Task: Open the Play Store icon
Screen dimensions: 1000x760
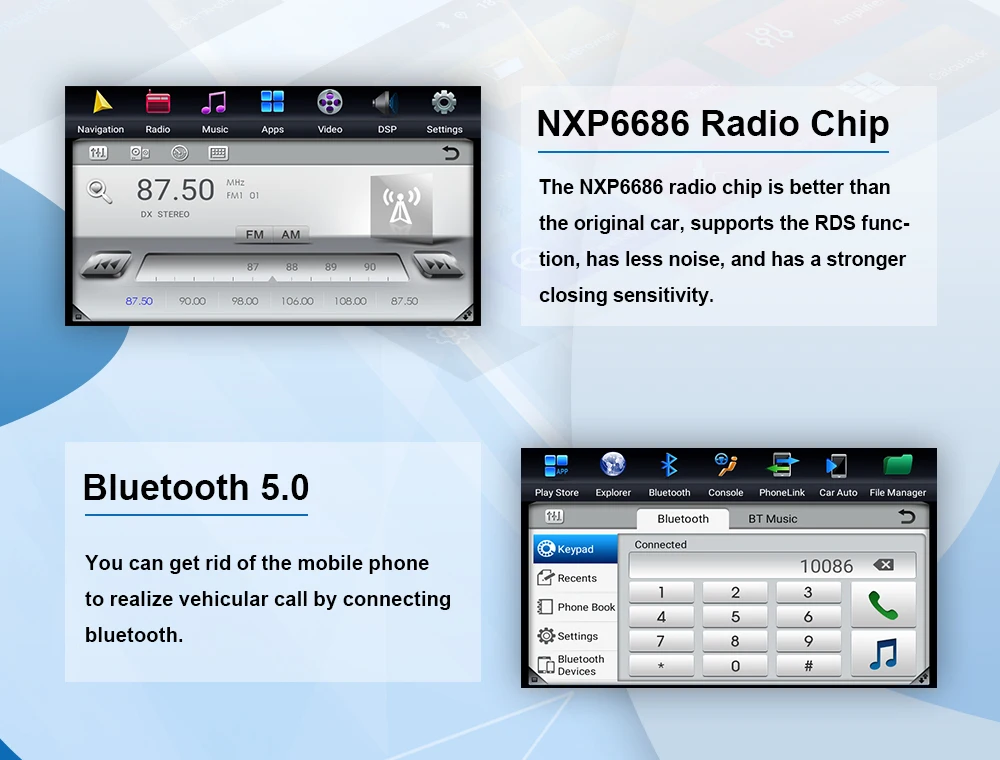Action: click(x=557, y=475)
